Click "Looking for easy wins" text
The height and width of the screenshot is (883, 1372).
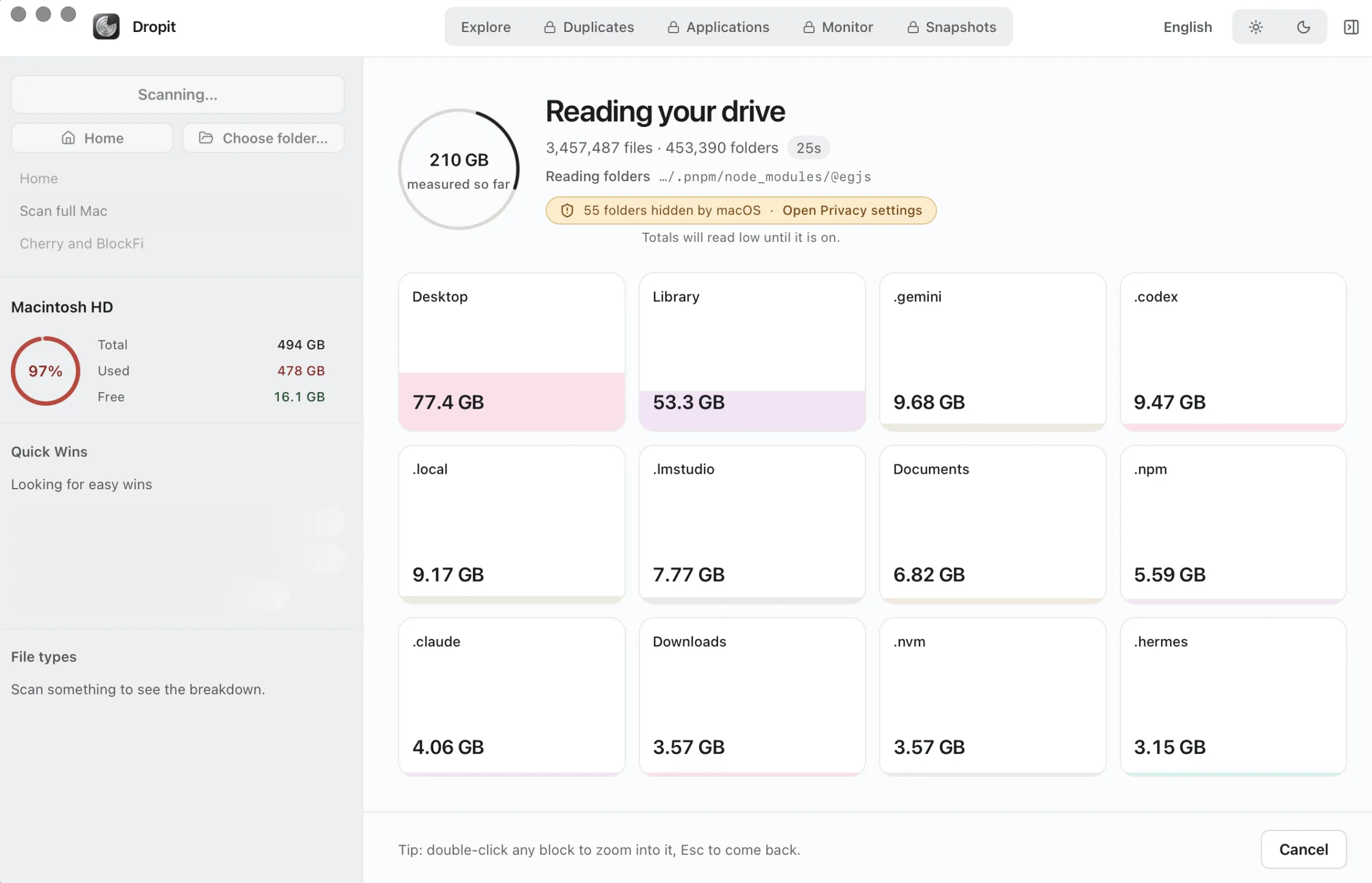tap(81, 485)
